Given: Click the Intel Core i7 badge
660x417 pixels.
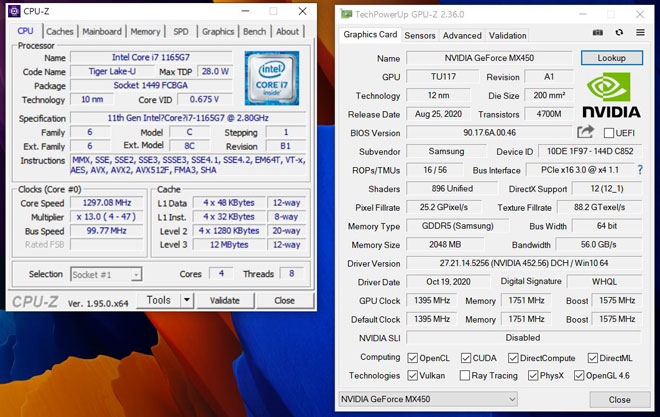Looking at the screenshot, I should pos(272,78).
